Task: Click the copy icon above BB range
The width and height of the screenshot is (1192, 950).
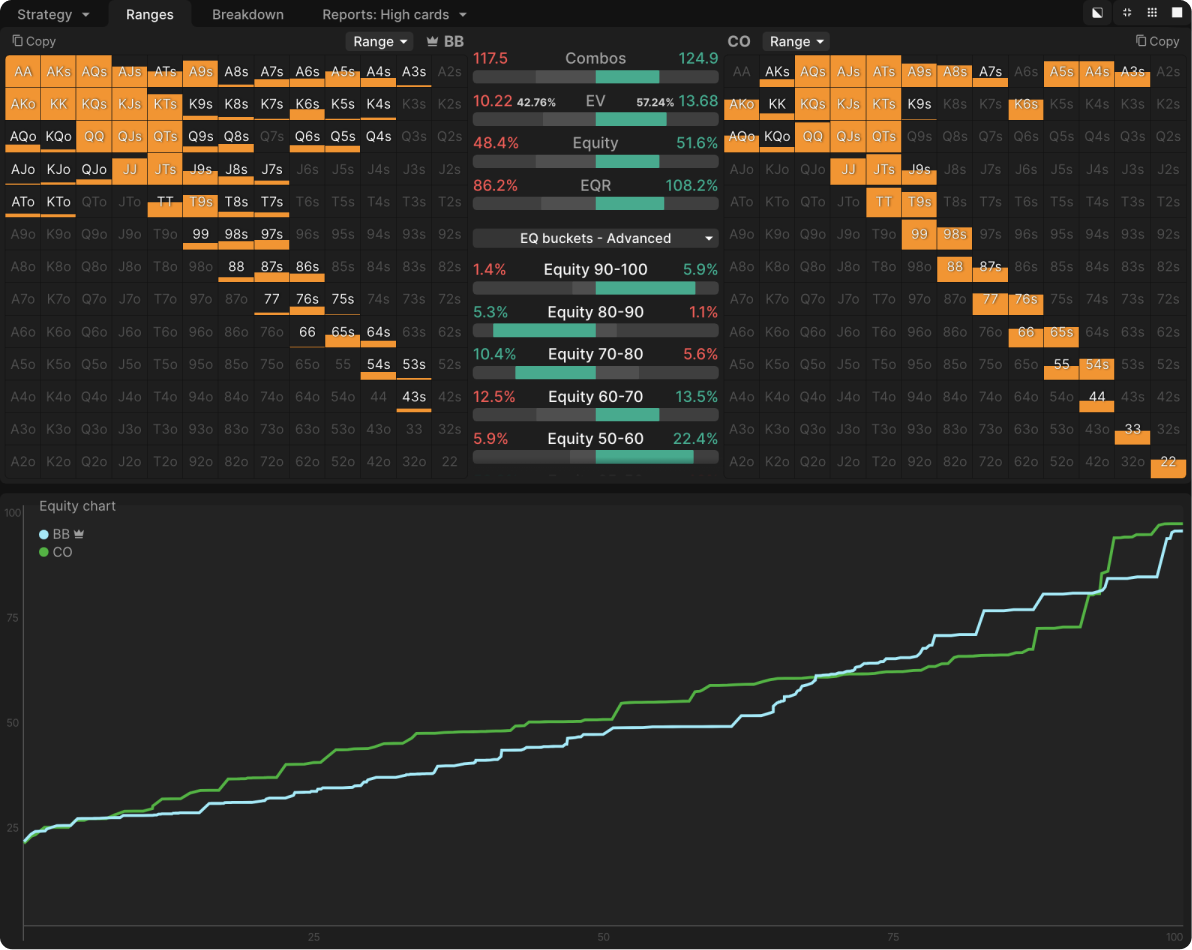Action: tap(18, 41)
